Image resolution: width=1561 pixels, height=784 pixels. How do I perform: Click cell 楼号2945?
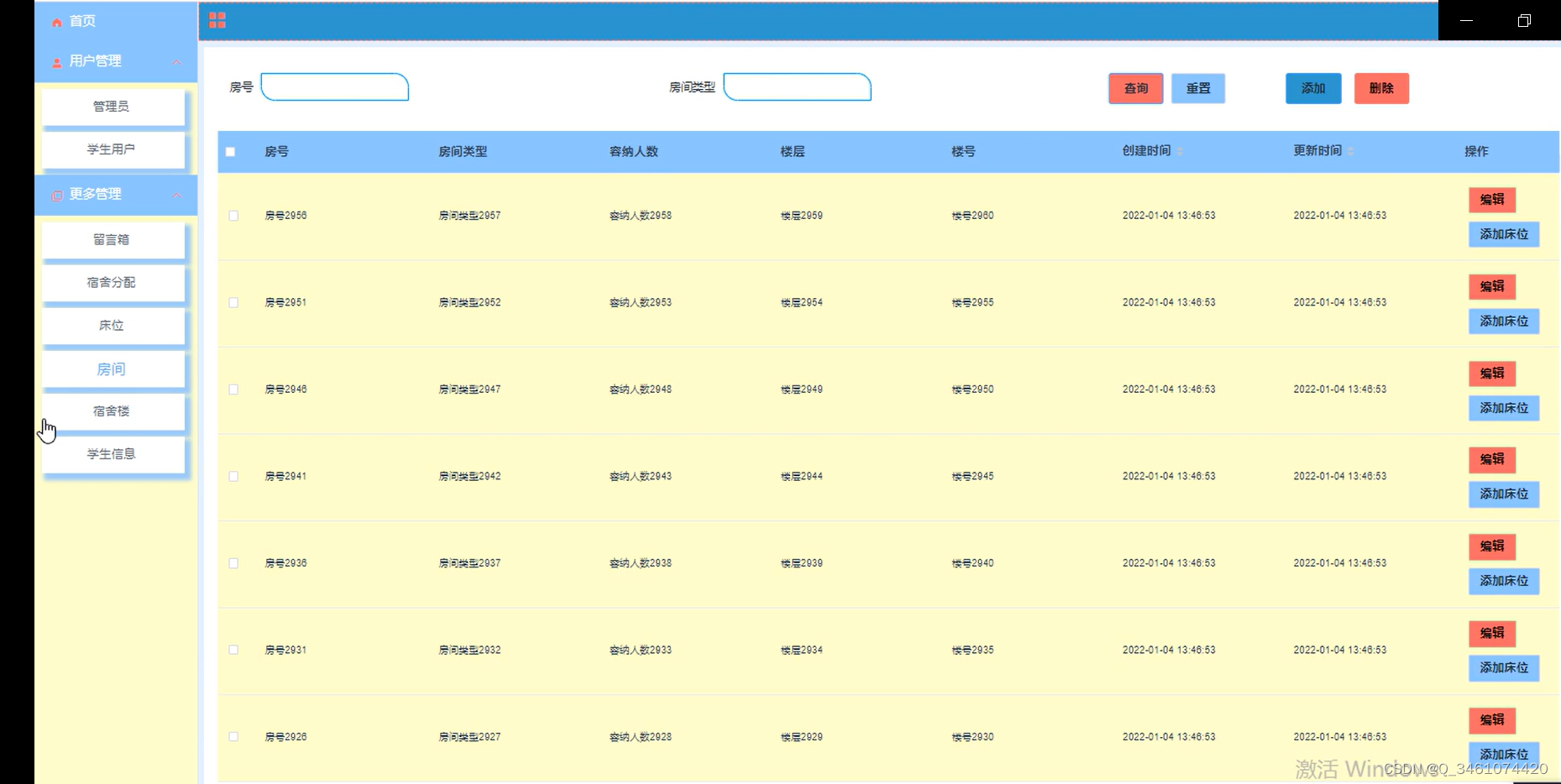click(972, 476)
